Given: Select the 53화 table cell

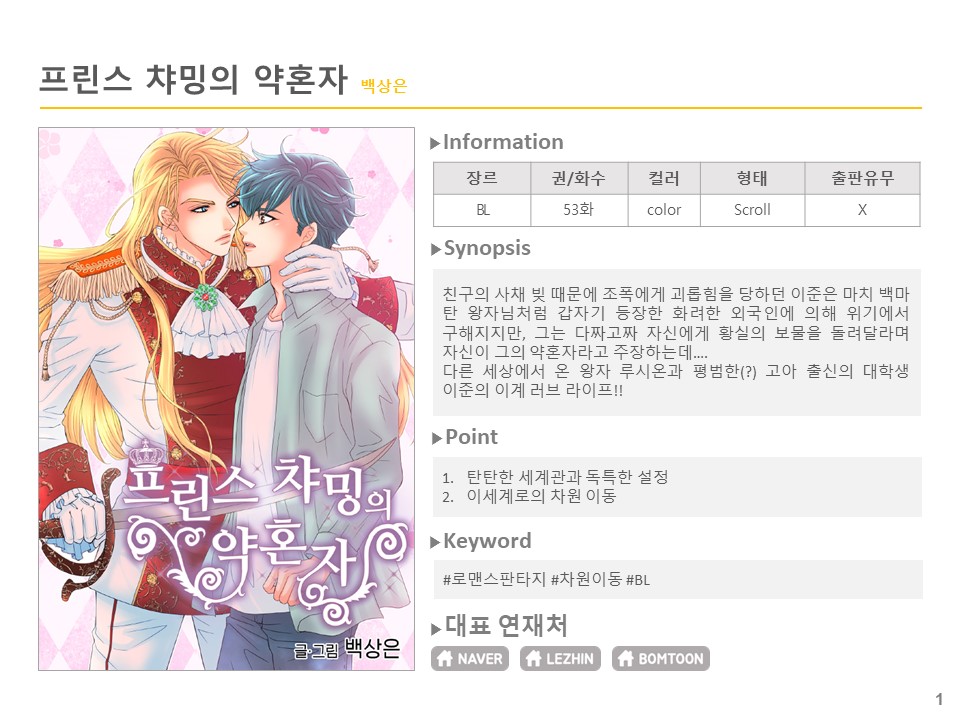Looking at the screenshot, I should point(579,210).
